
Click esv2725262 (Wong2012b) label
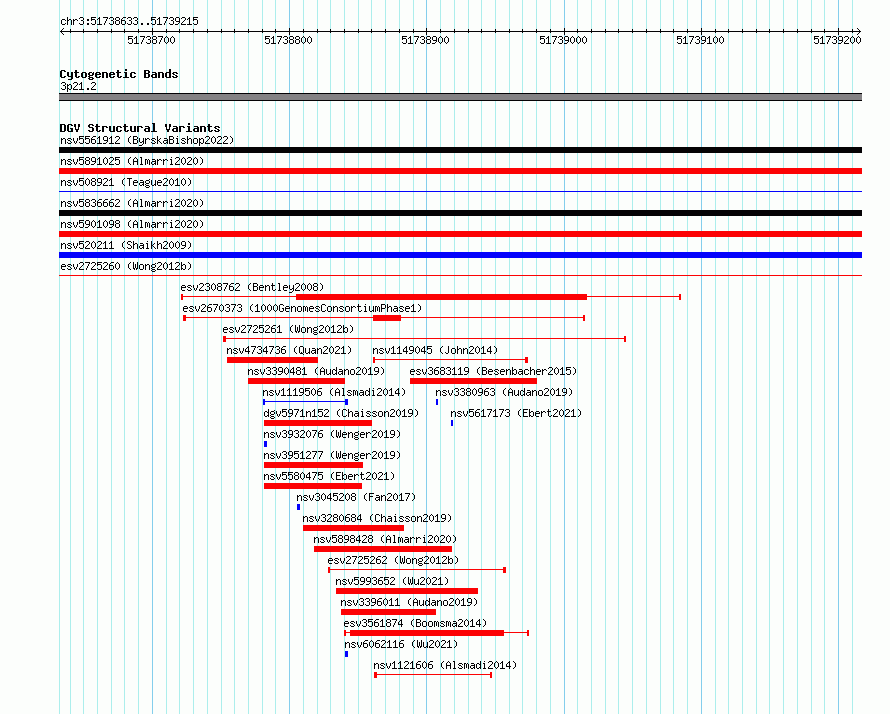393,560
